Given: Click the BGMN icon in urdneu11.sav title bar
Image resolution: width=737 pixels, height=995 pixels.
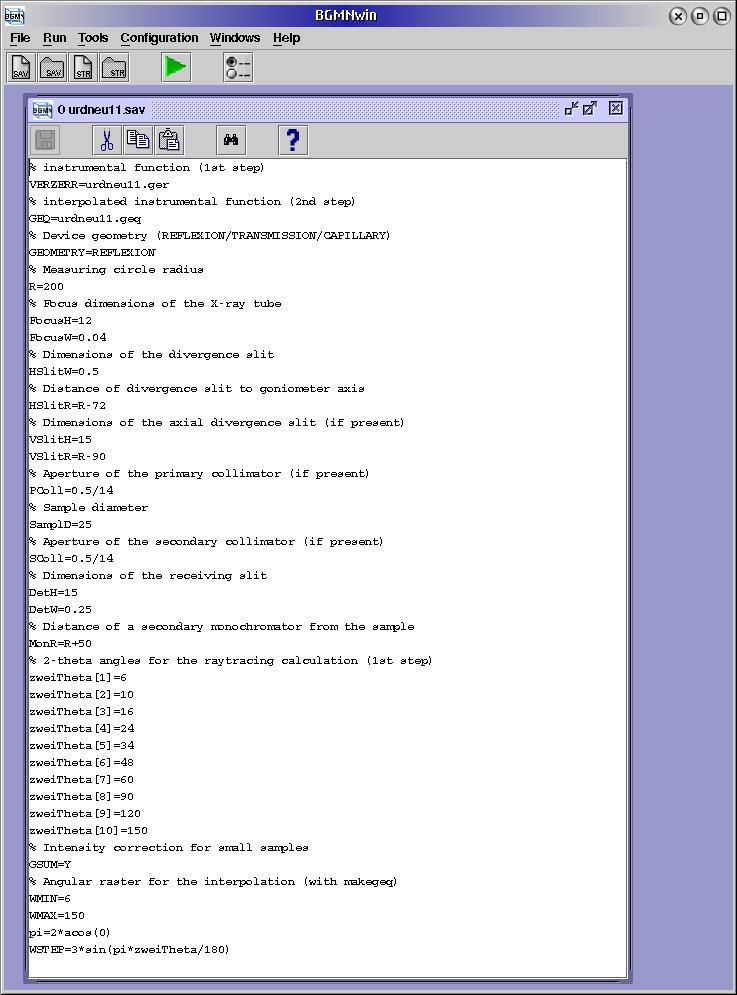Looking at the screenshot, I should point(43,110).
